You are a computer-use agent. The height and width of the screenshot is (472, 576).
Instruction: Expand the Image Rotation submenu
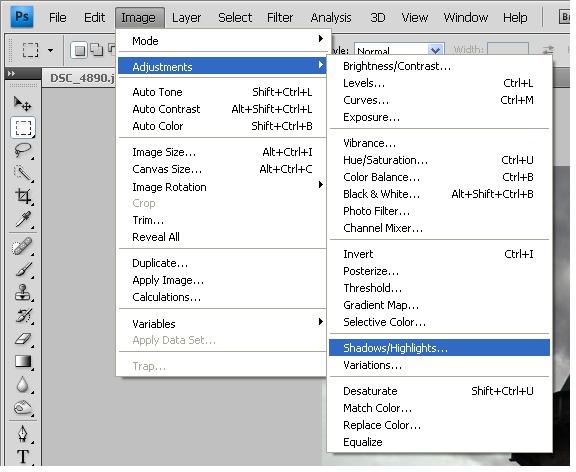tap(222, 187)
